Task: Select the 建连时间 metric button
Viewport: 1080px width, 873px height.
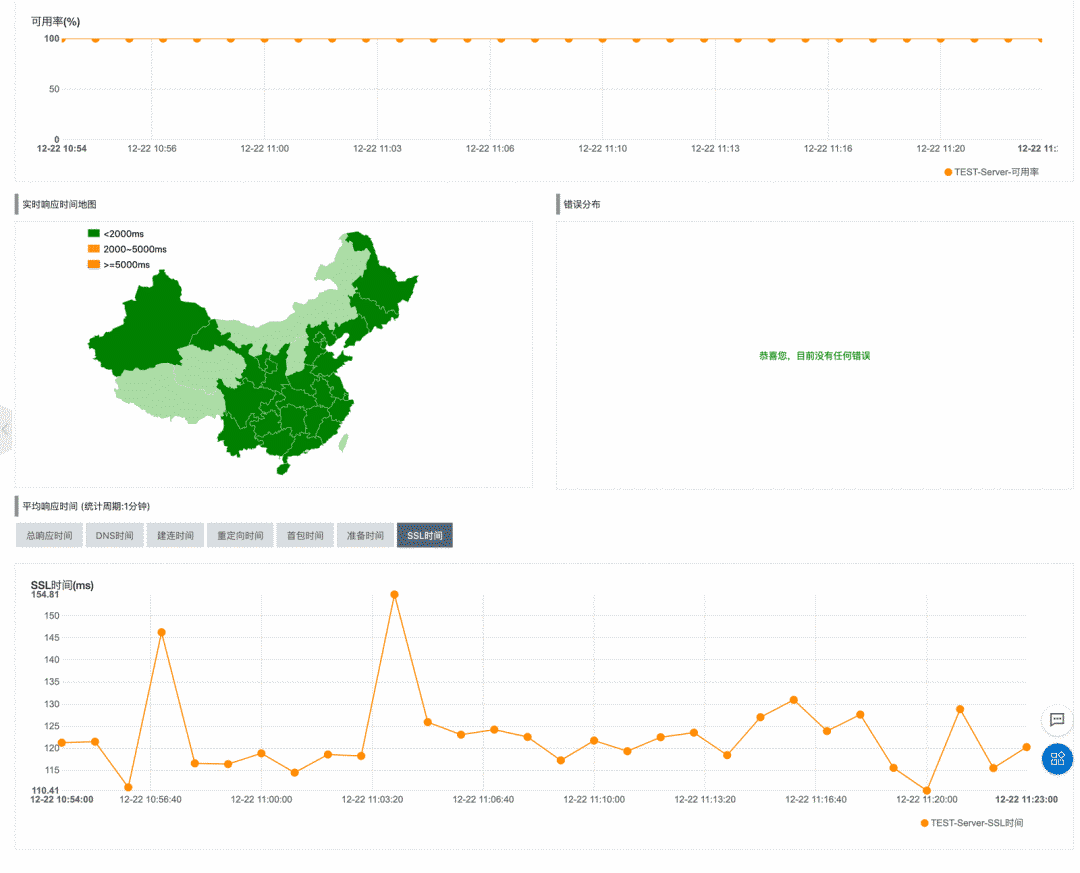Action: 175,534
